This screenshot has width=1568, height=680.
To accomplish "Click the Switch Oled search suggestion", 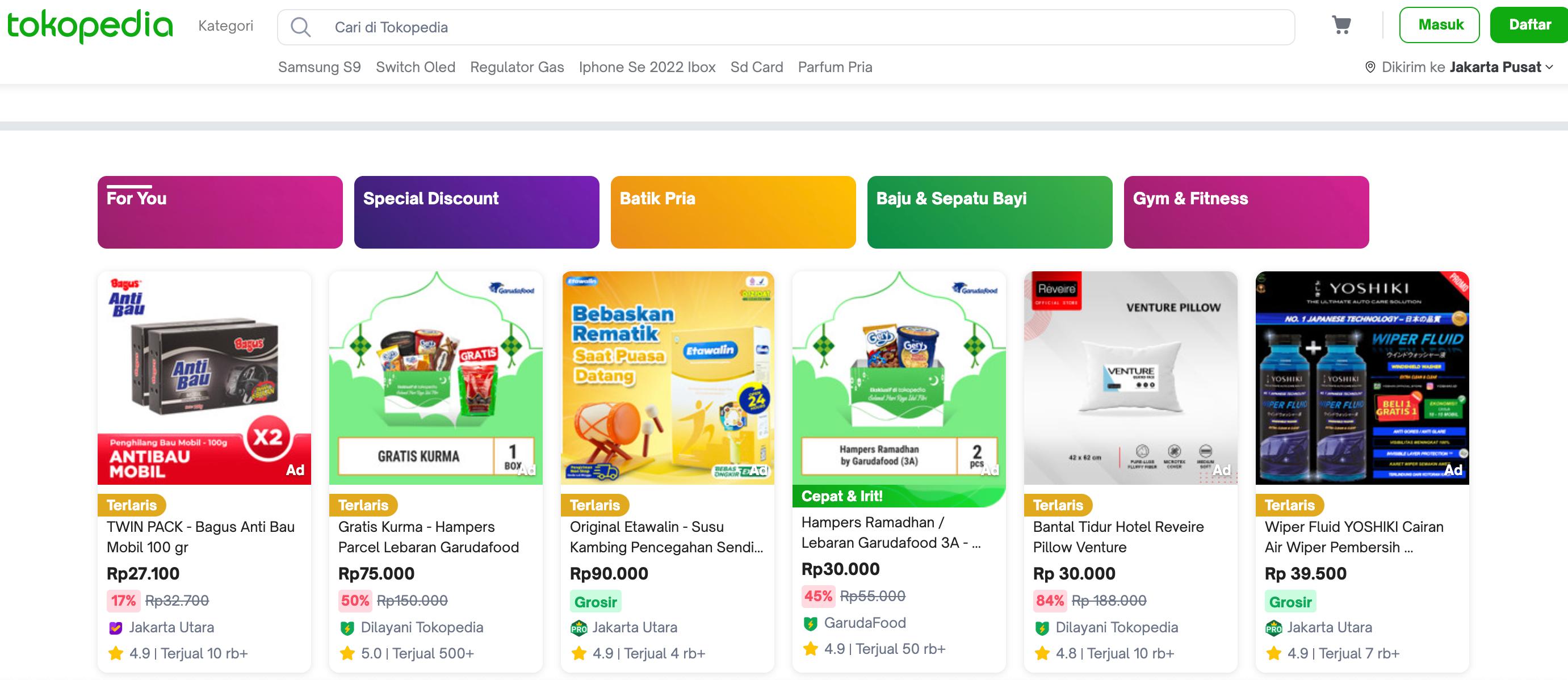I will point(415,67).
